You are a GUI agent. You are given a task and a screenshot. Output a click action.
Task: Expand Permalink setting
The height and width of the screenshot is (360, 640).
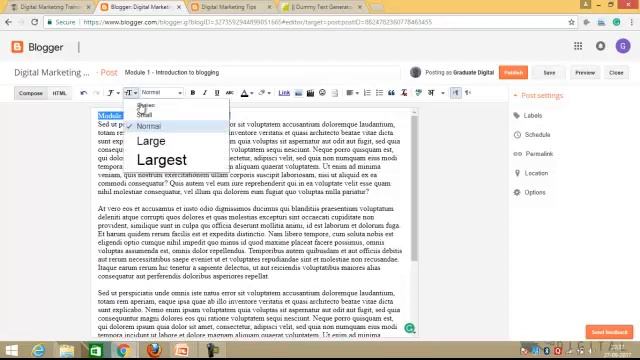533,154
